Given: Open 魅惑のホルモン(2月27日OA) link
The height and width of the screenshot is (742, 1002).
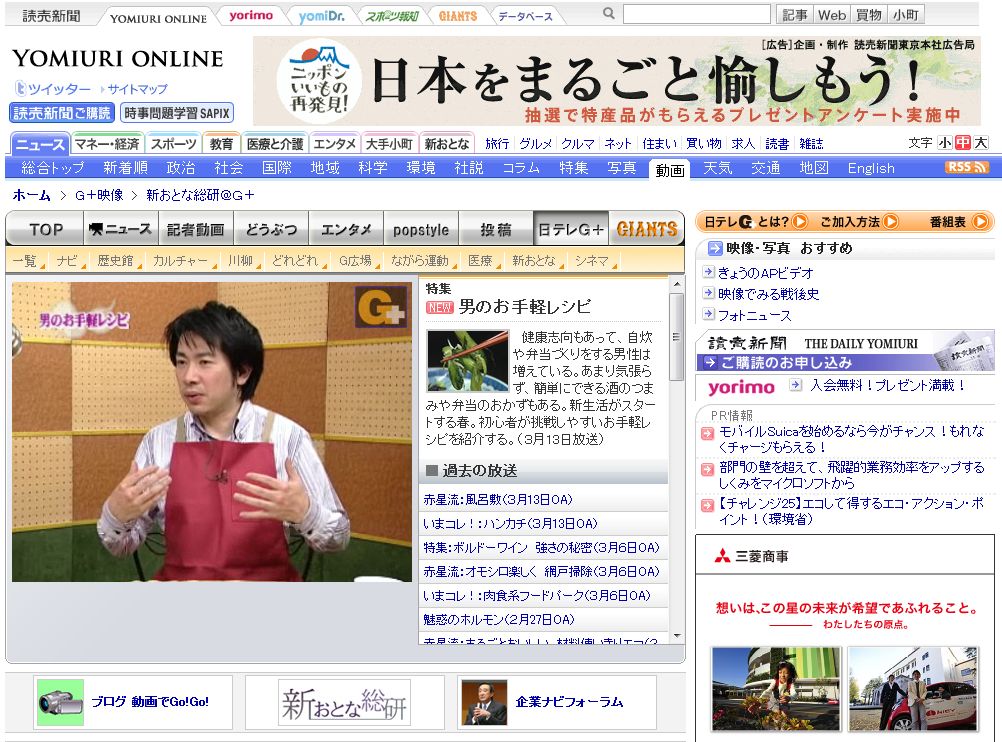Looking at the screenshot, I should coord(498,620).
